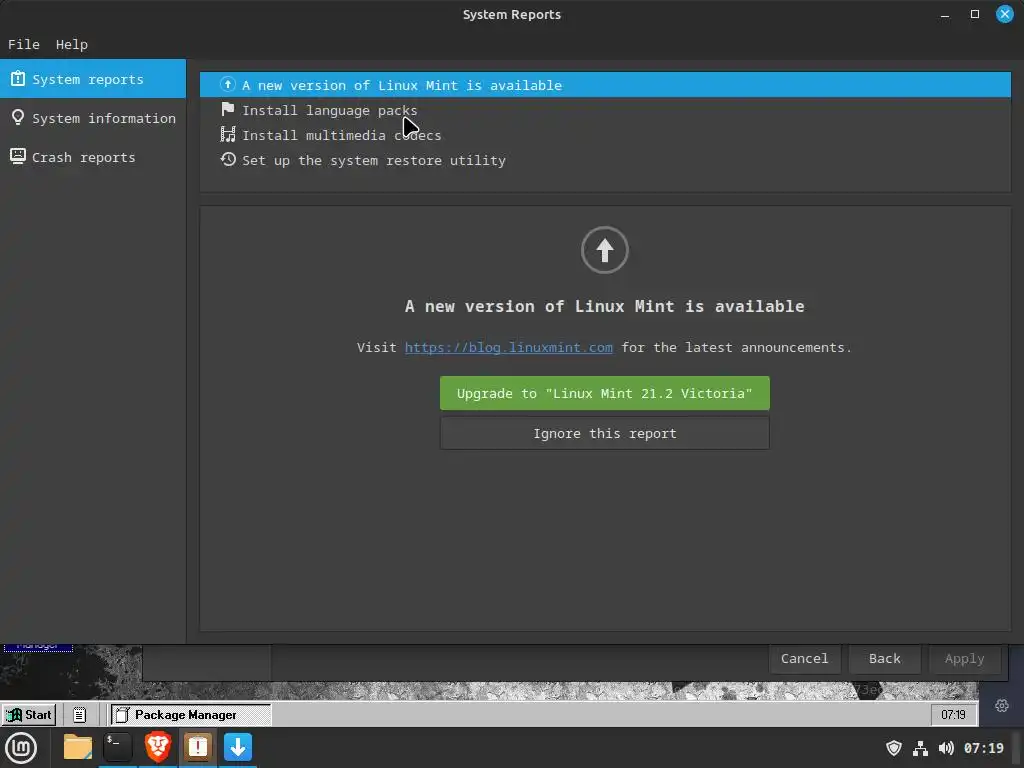Viewport: 1024px width, 768px height.
Task: Switch to Package Manager taskbar window
Action: click(190, 714)
